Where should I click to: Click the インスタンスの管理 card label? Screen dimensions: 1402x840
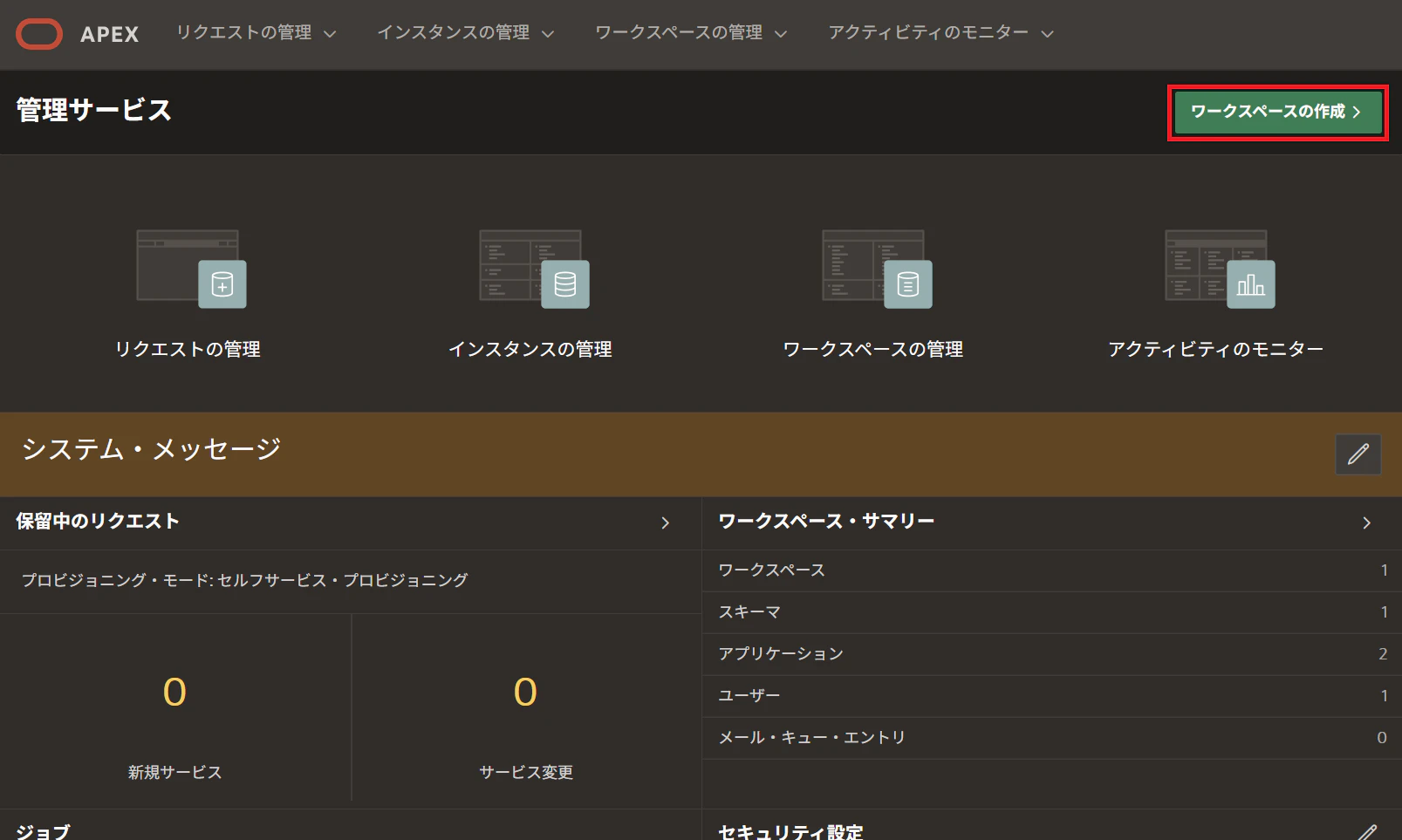[x=530, y=349]
